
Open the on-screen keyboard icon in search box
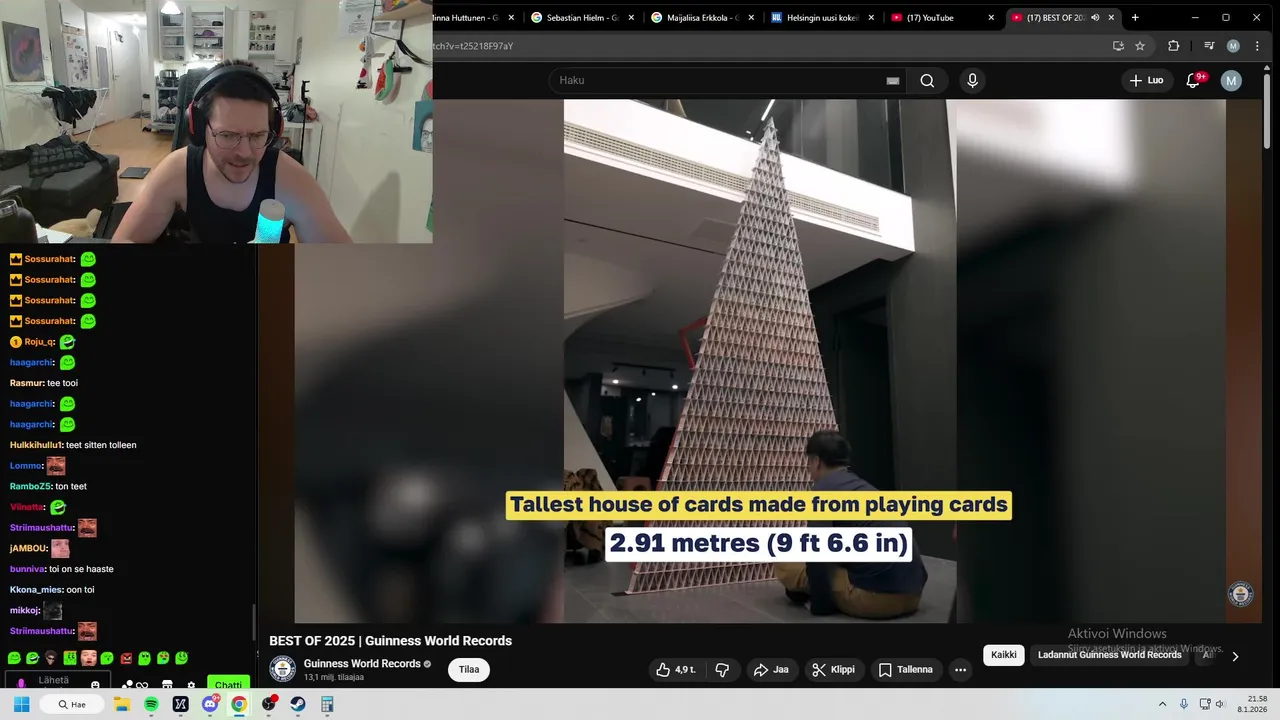(x=893, y=81)
